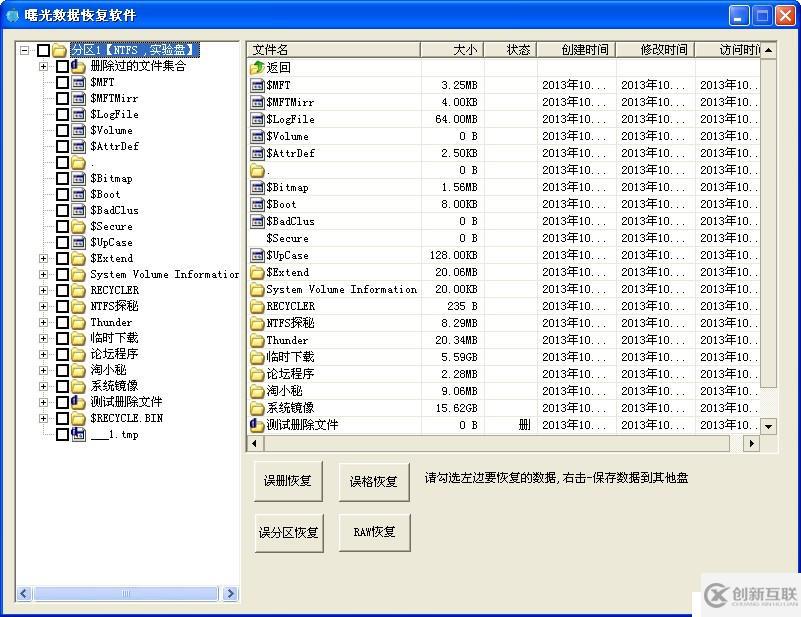Expand the Thunder folder node
The width and height of the screenshot is (801, 617).
[43, 322]
